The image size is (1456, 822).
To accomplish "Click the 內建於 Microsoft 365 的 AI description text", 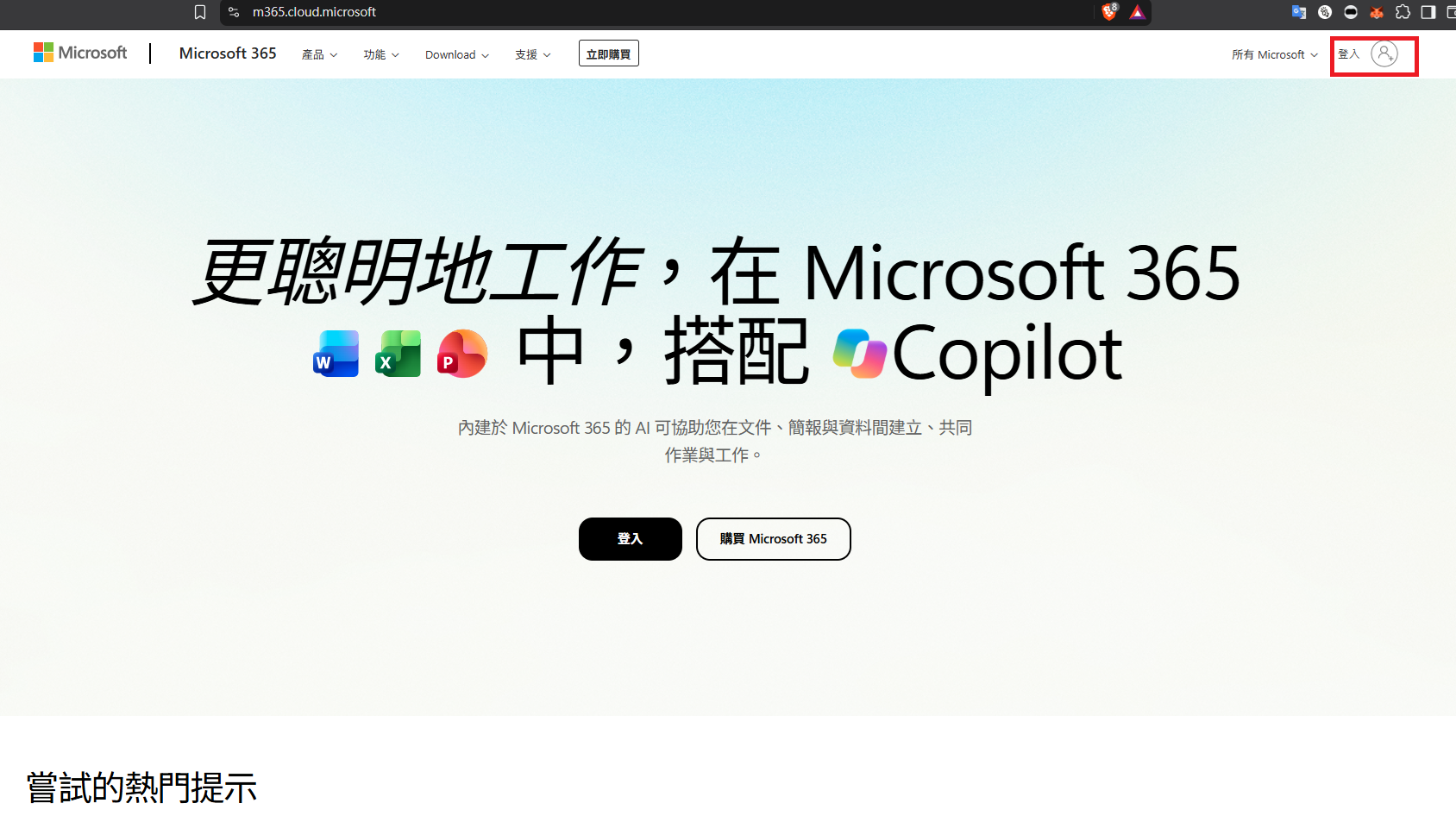I will point(715,441).
